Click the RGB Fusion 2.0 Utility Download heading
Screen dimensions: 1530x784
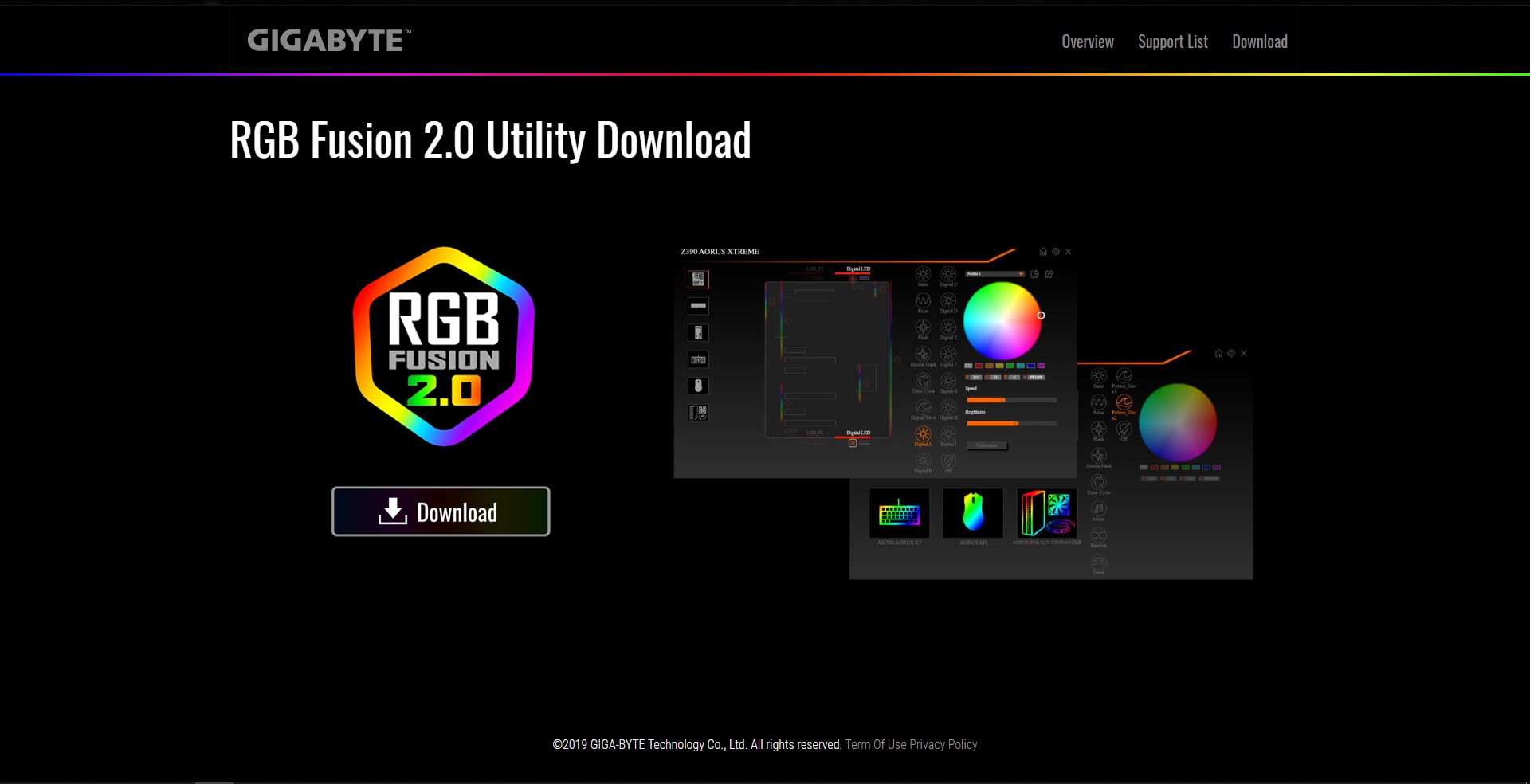490,140
